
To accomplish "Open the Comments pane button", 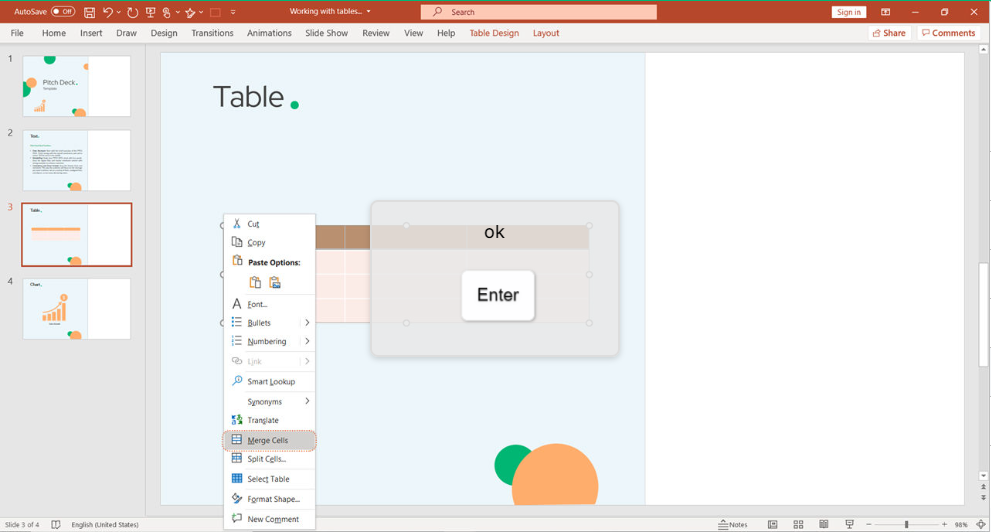I will [x=948, y=33].
